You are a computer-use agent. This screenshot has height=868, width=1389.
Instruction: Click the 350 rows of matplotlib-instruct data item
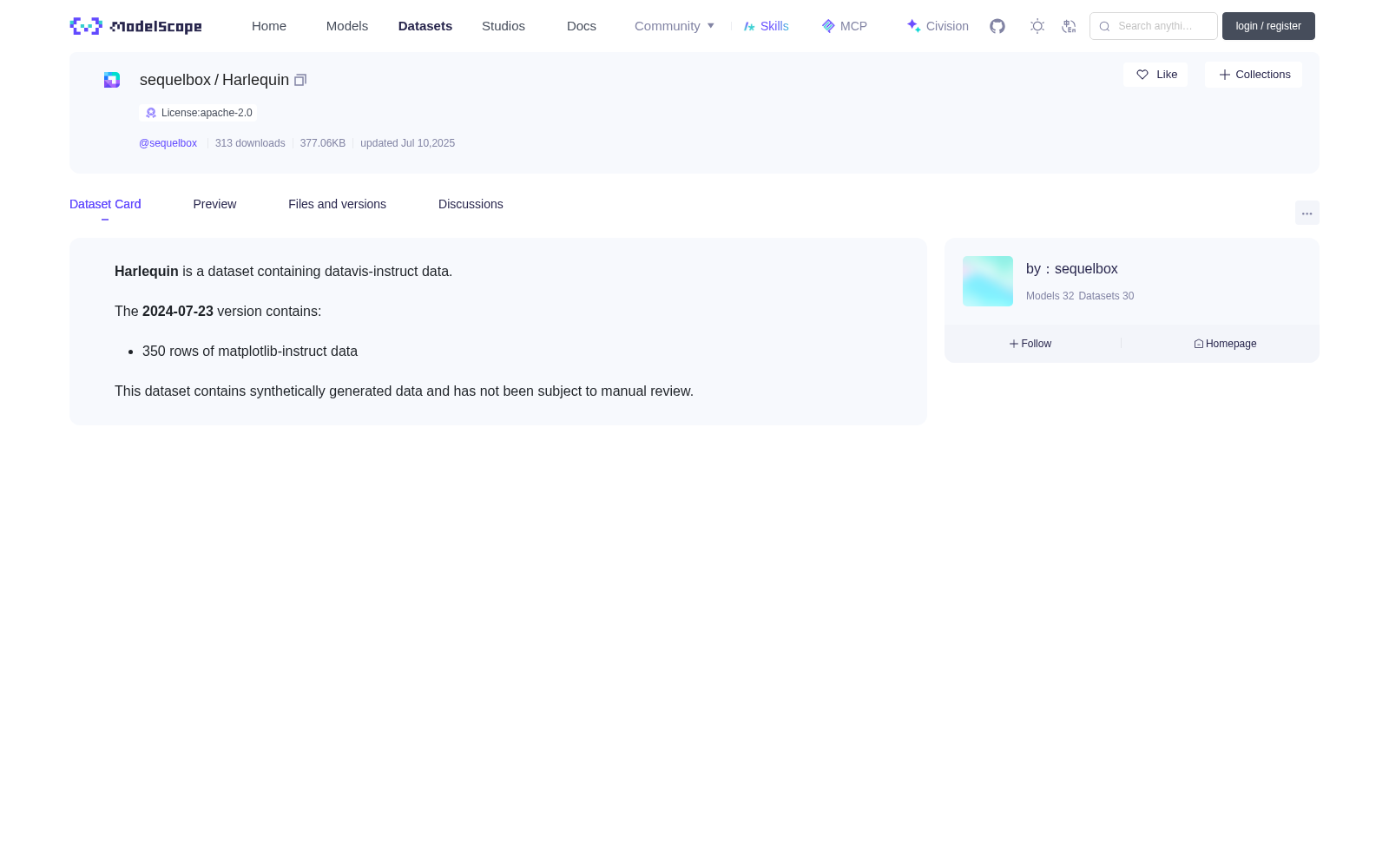click(250, 352)
